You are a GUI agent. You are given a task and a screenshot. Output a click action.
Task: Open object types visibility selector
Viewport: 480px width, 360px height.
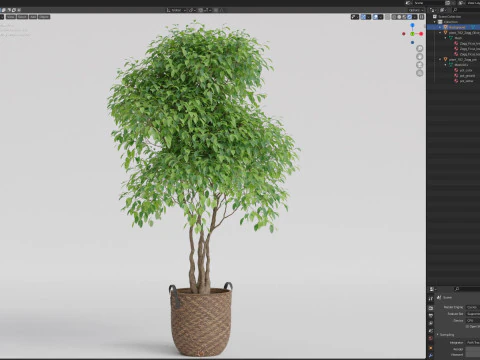tap(355, 17)
